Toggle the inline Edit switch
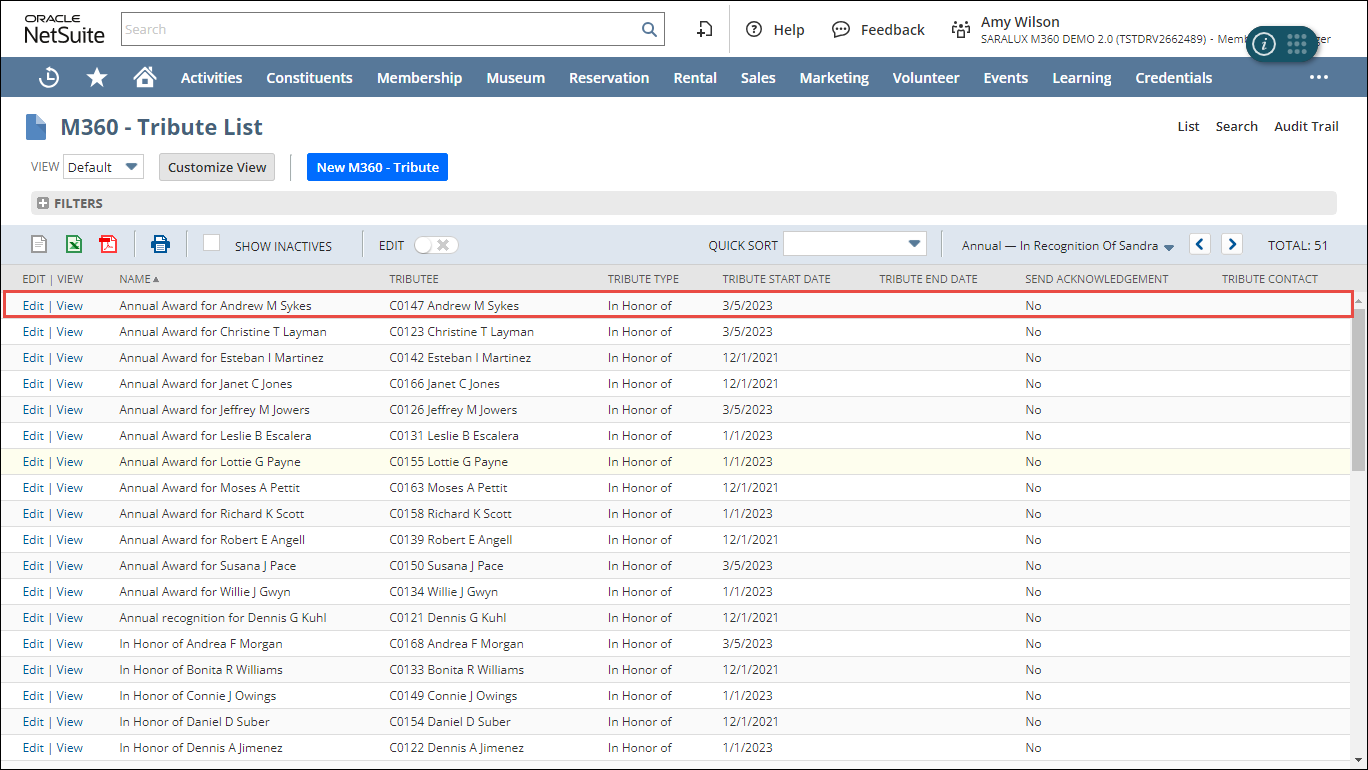Image resolution: width=1368 pixels, height=770 pixels. pyautogui.click(x=436, y=245)
